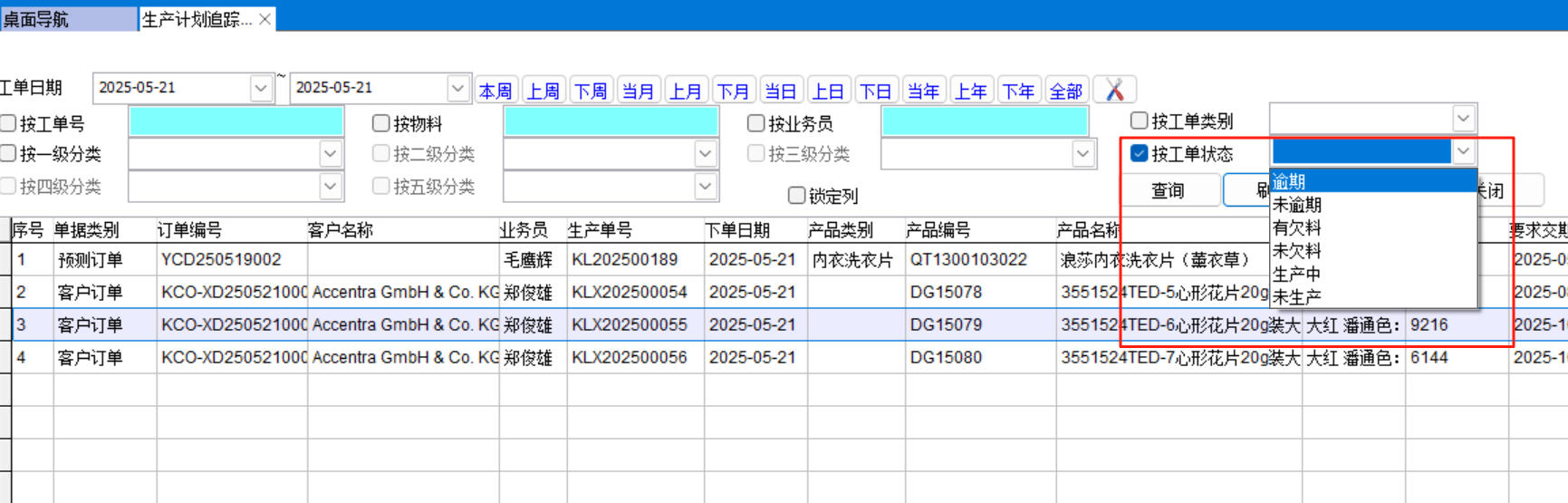Enable the 按工单号 checkbox

pos(9,123)
